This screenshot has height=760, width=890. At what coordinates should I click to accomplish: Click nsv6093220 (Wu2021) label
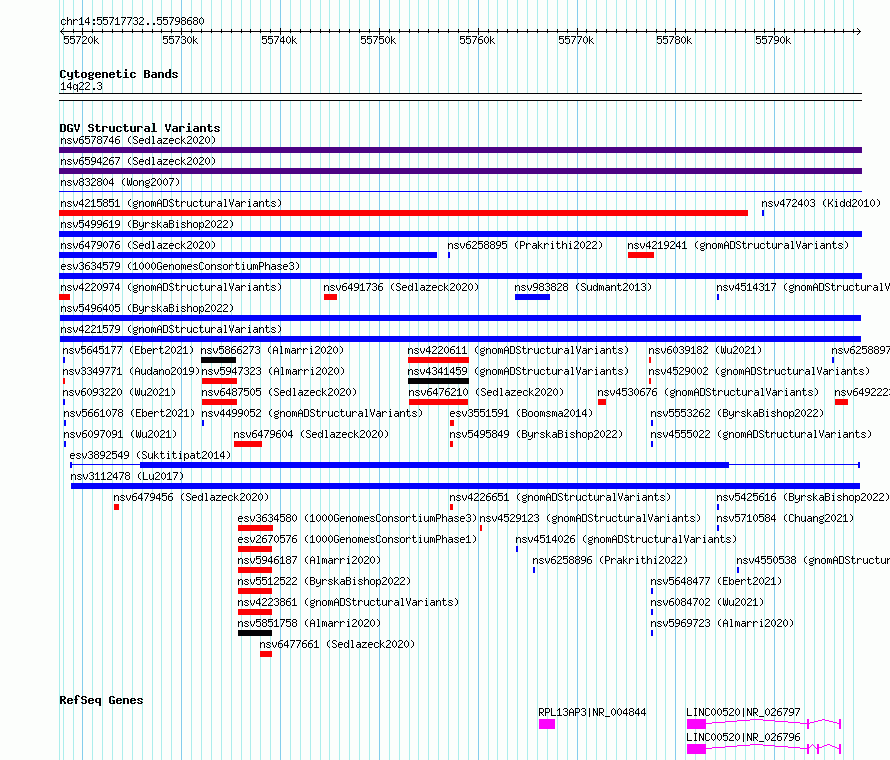119,392
